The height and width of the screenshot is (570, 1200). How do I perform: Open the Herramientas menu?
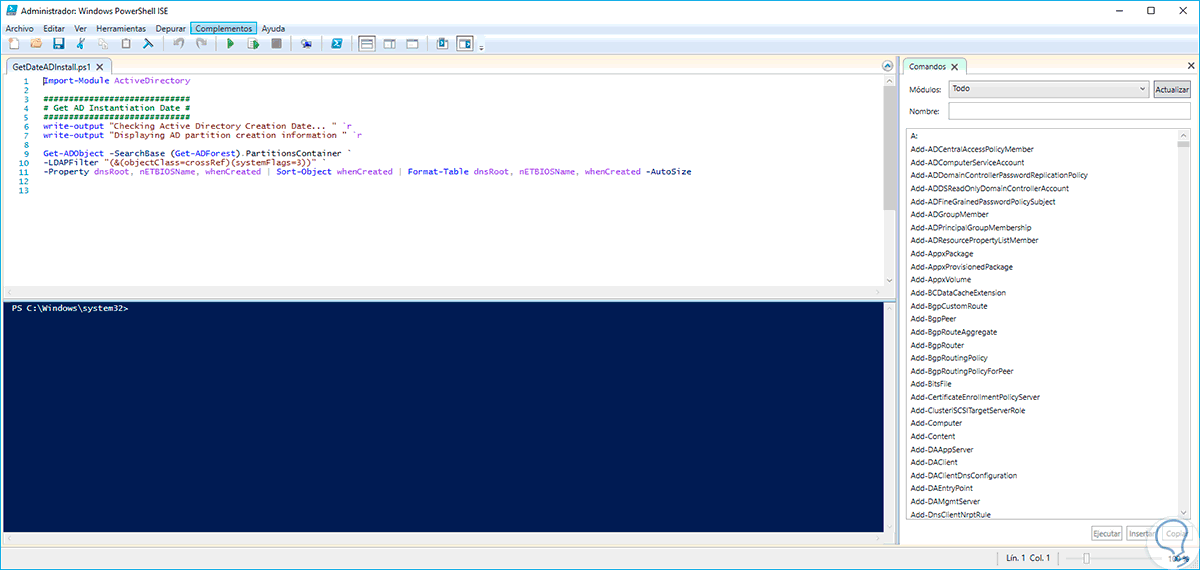tap(121, 28)
